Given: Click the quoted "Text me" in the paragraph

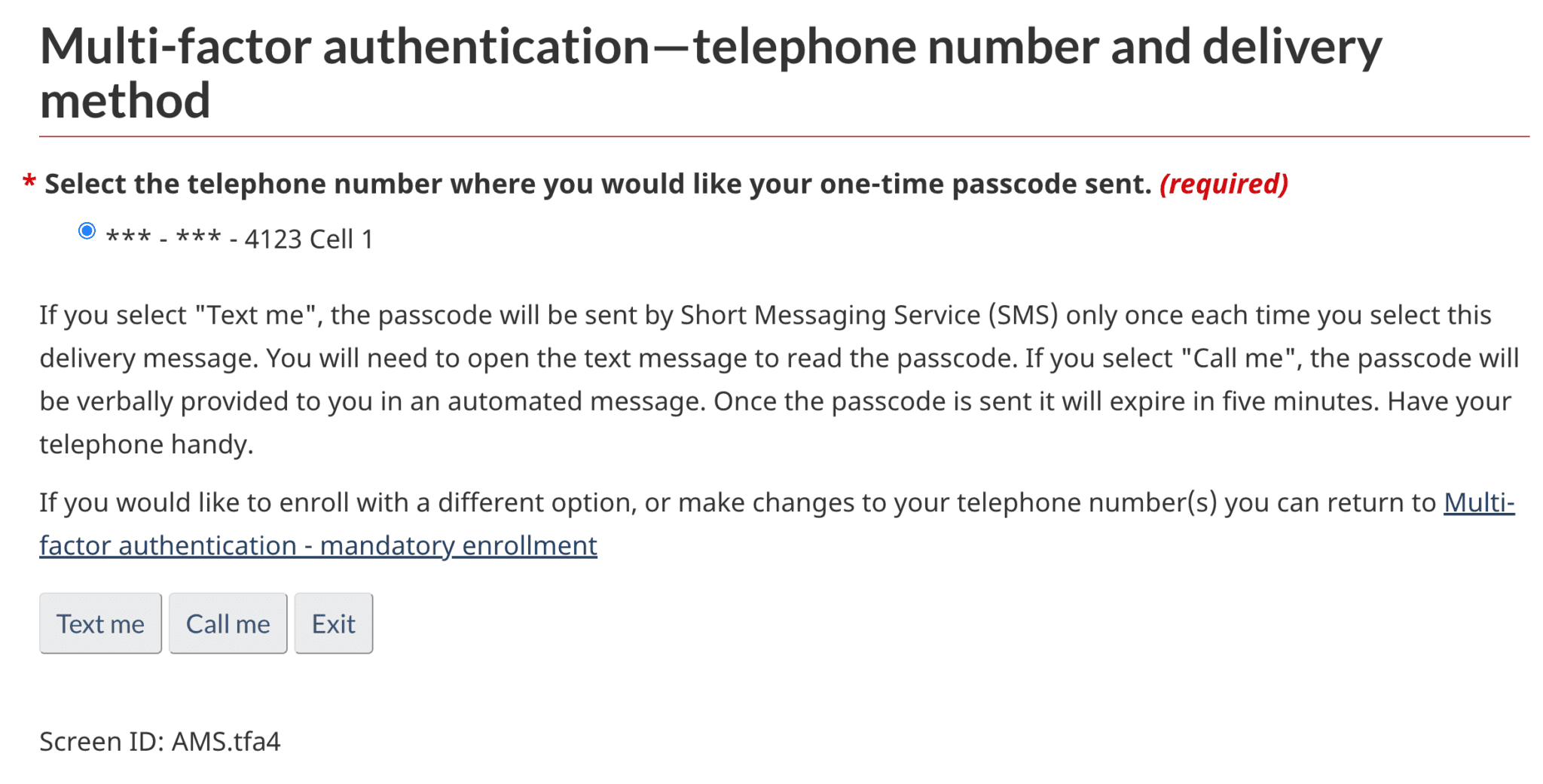Looking at the screenshot, I should pos(255,316).
